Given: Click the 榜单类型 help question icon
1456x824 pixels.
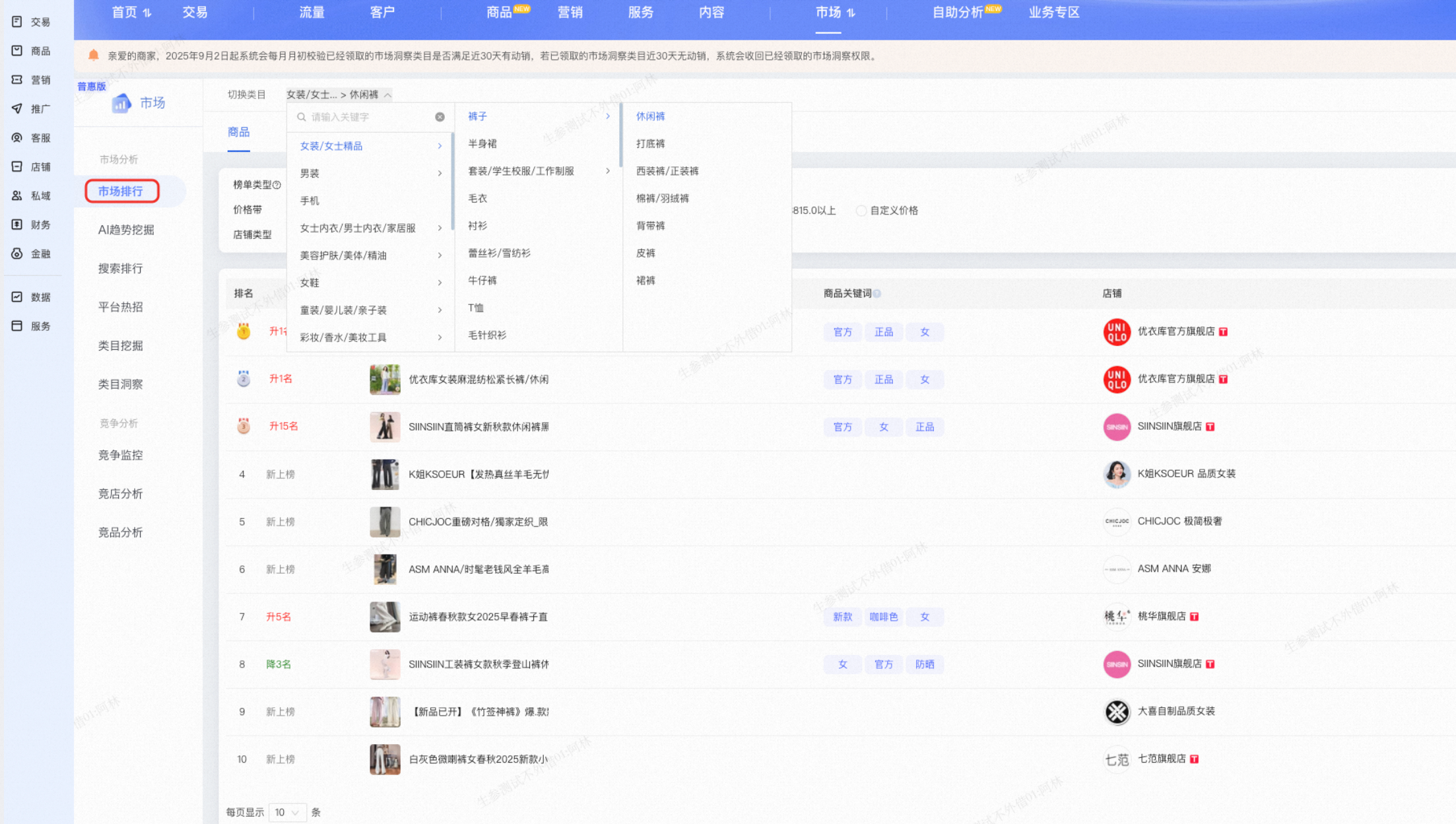Looking at the screenshot, I should coord(277,185).
